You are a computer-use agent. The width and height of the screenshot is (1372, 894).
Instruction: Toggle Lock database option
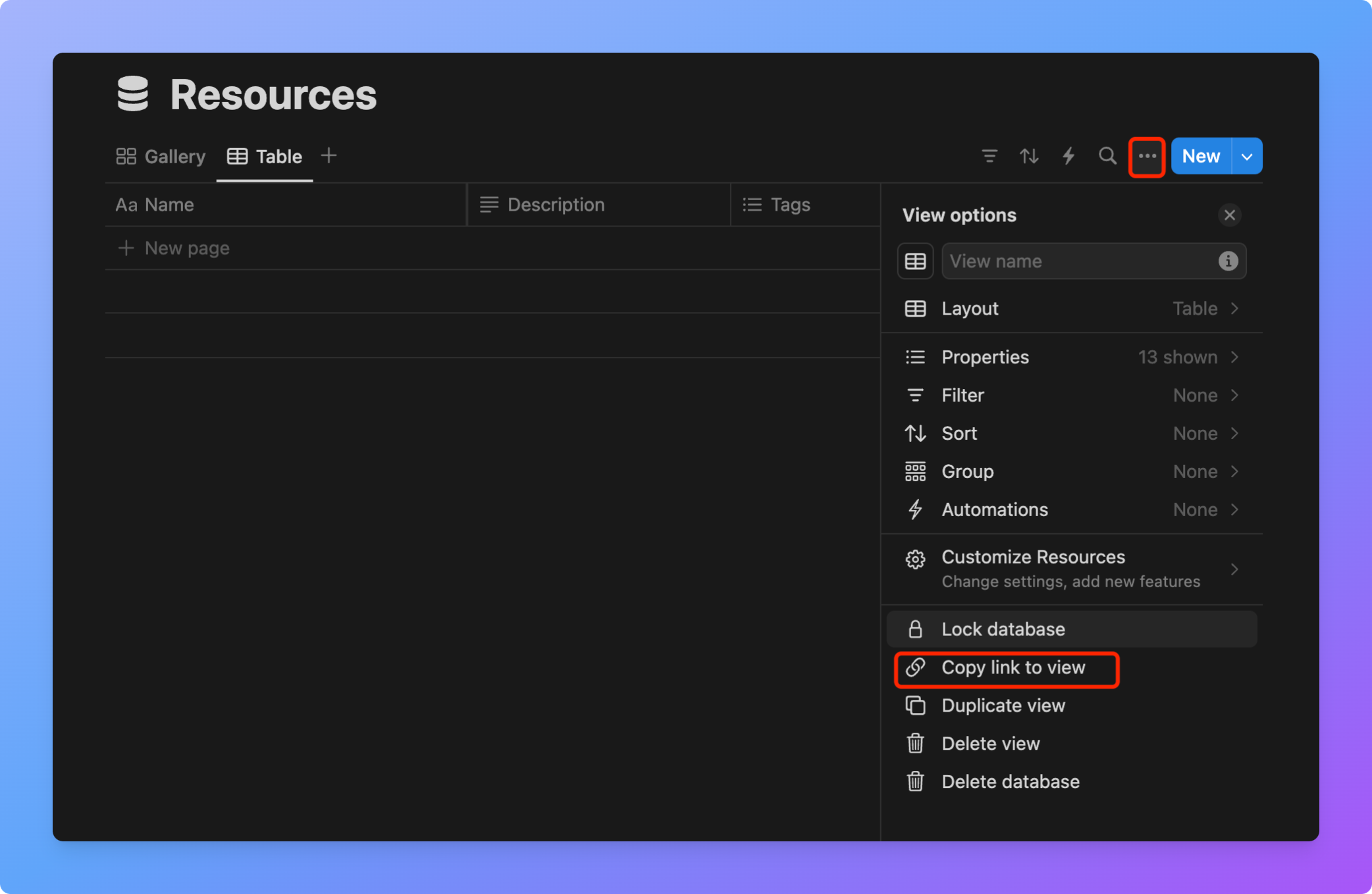[x=1071, y=629]
